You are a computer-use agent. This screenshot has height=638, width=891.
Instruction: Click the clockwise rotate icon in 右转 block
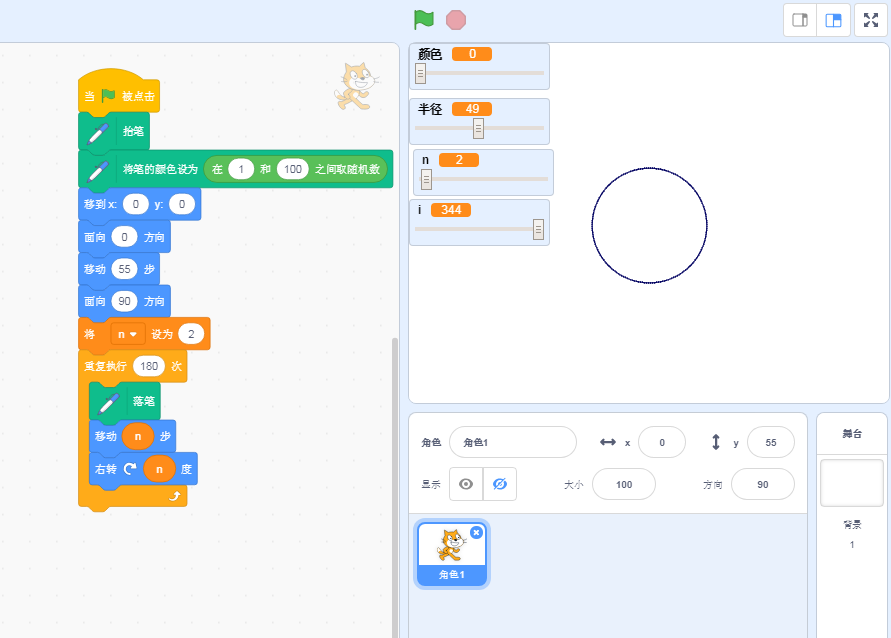[130, 469]
